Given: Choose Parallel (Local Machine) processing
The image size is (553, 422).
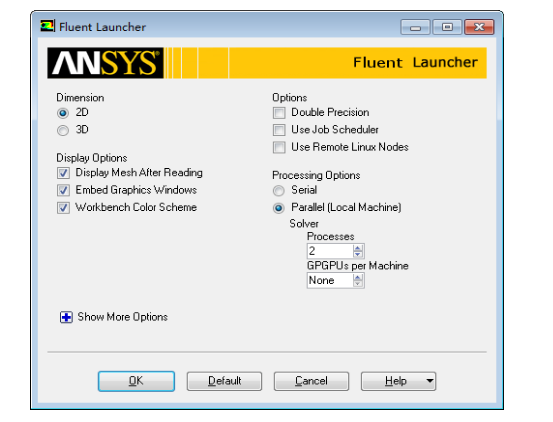Looking at the screenshot, I should (279, 208).
